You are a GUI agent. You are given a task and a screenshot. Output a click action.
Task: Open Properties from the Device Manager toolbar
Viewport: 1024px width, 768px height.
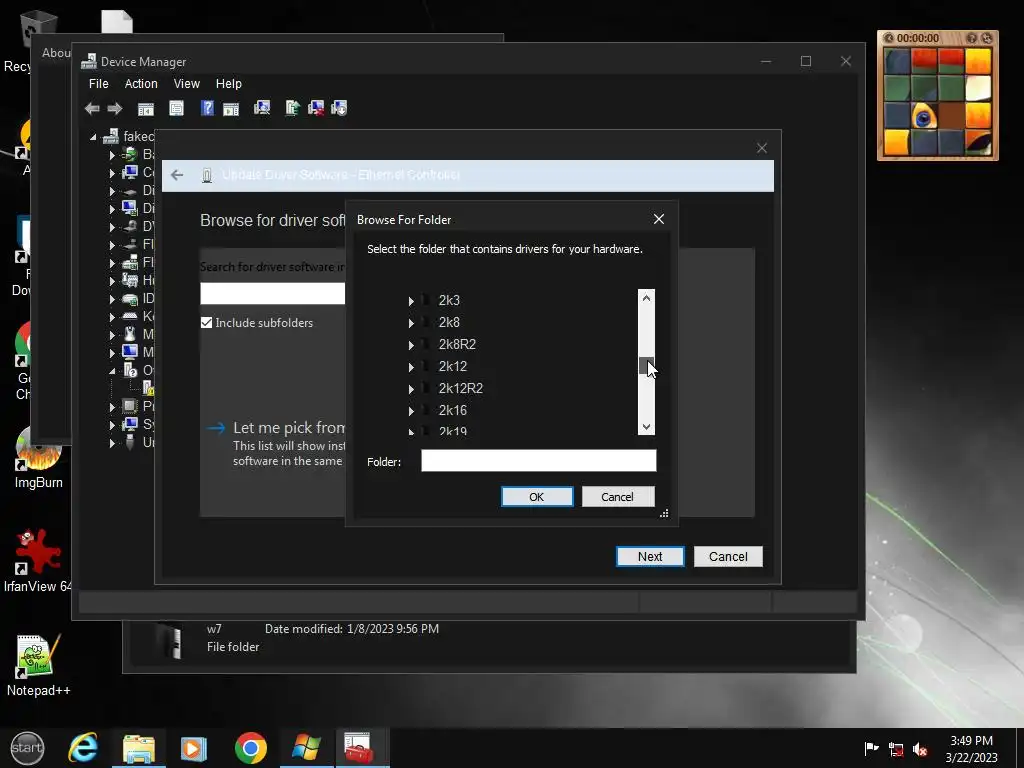click(x=176, y=108)
